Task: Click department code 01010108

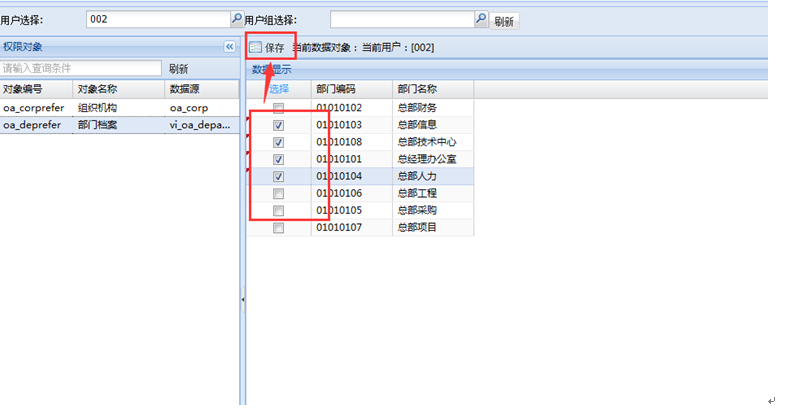Action: [339, 142]
